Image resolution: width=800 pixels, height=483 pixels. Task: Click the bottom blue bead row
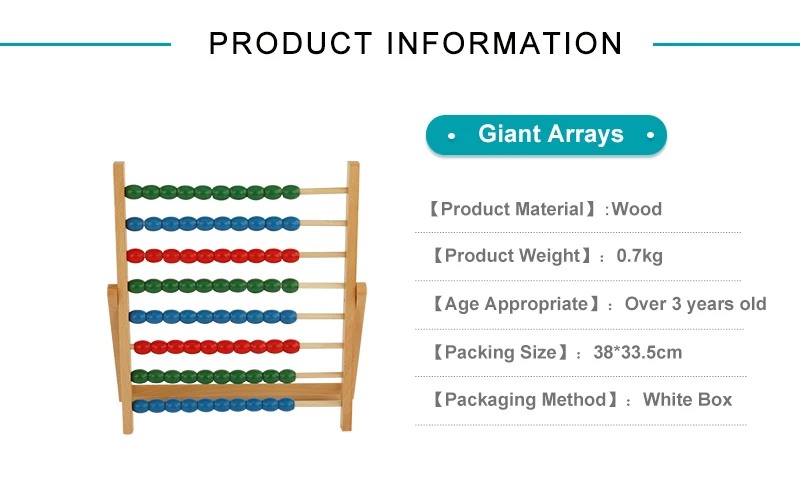point(212,405)
